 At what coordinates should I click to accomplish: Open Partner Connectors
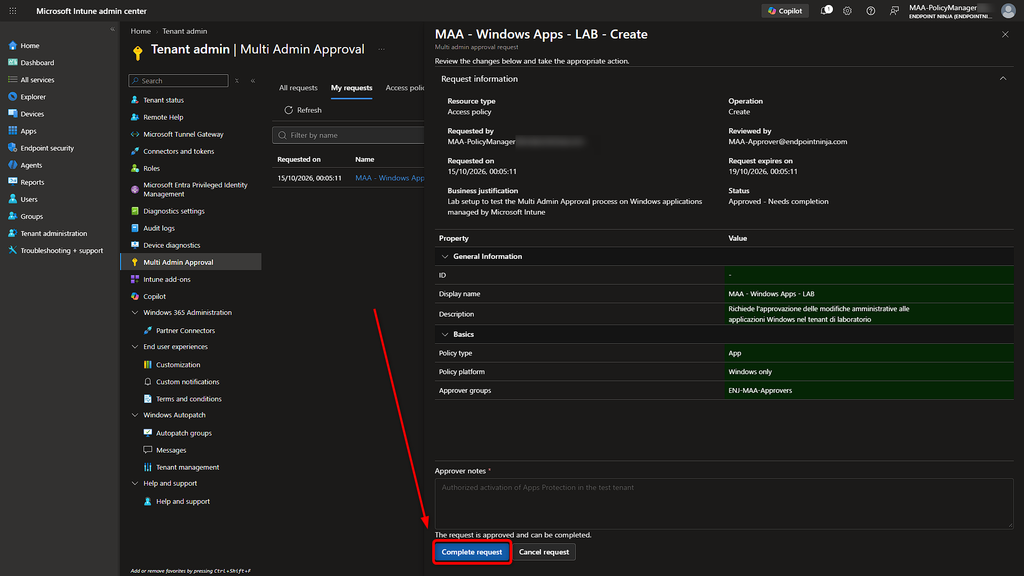point(185,330)
